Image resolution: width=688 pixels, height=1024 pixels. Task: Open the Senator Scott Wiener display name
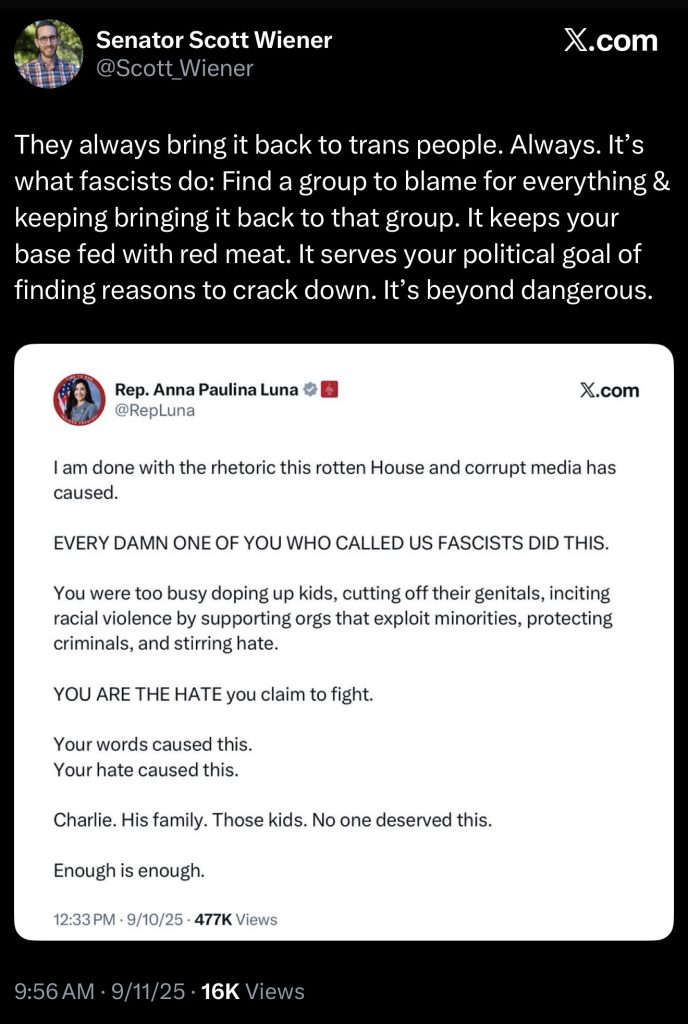pos(214,40)
